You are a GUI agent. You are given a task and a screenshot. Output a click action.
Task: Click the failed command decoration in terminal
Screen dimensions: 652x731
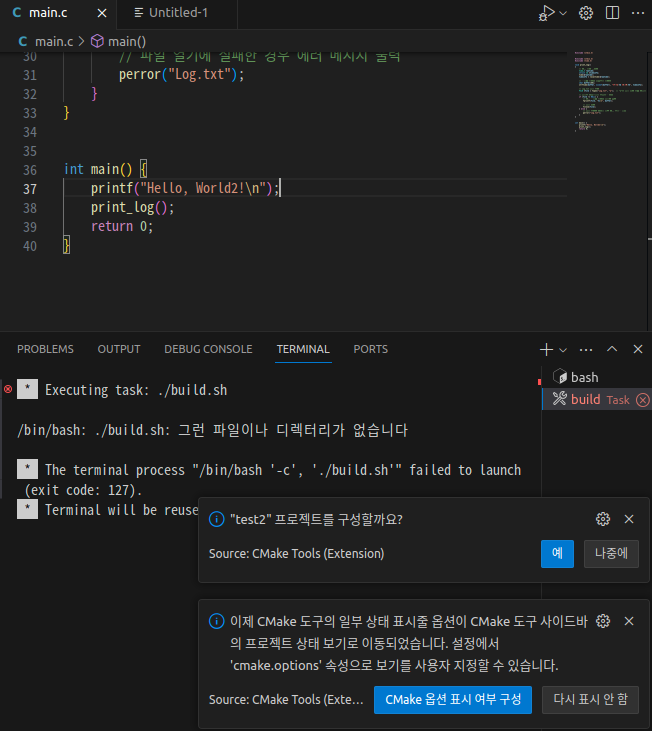(x=8, y=389)
